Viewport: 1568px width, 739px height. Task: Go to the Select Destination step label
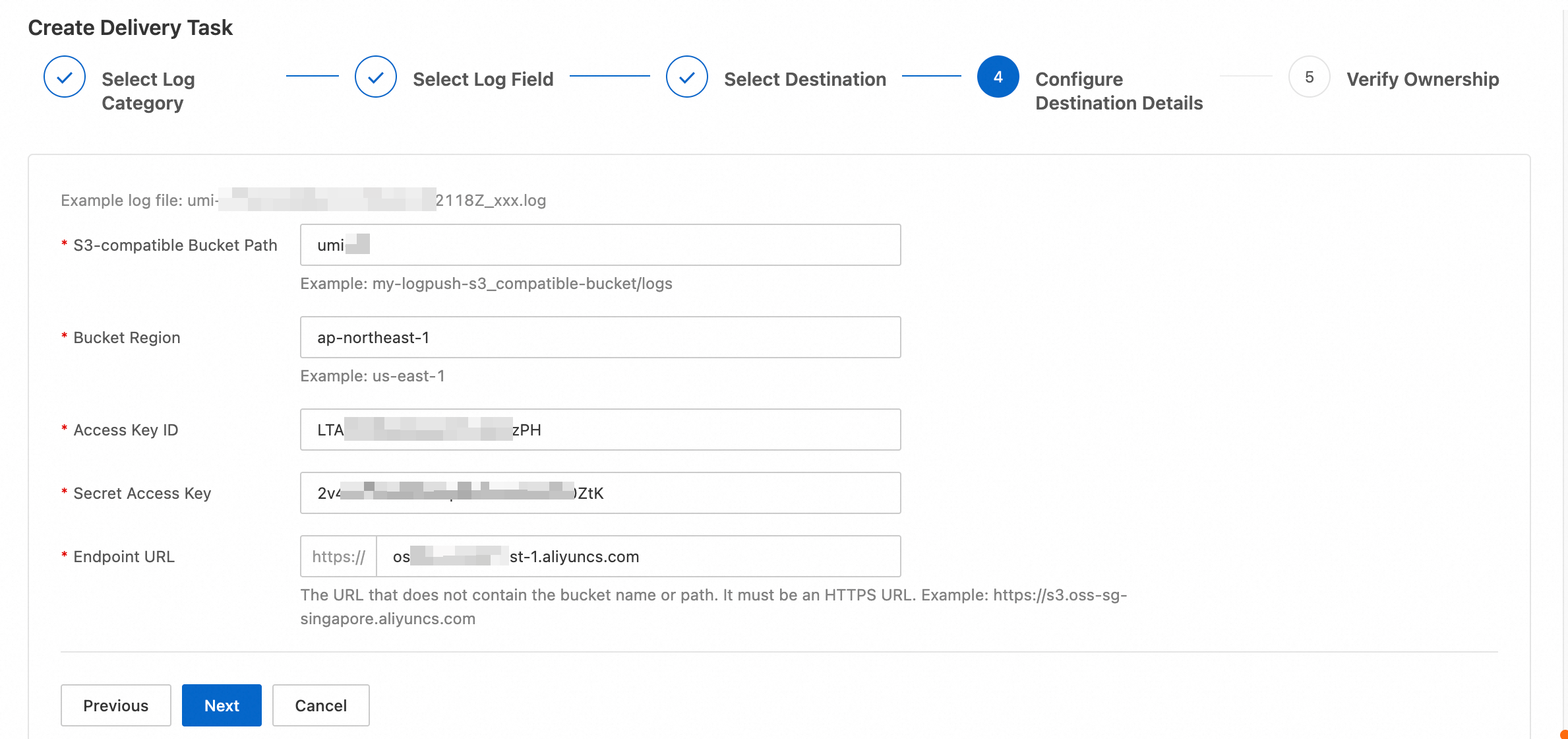tap(805, 79)
